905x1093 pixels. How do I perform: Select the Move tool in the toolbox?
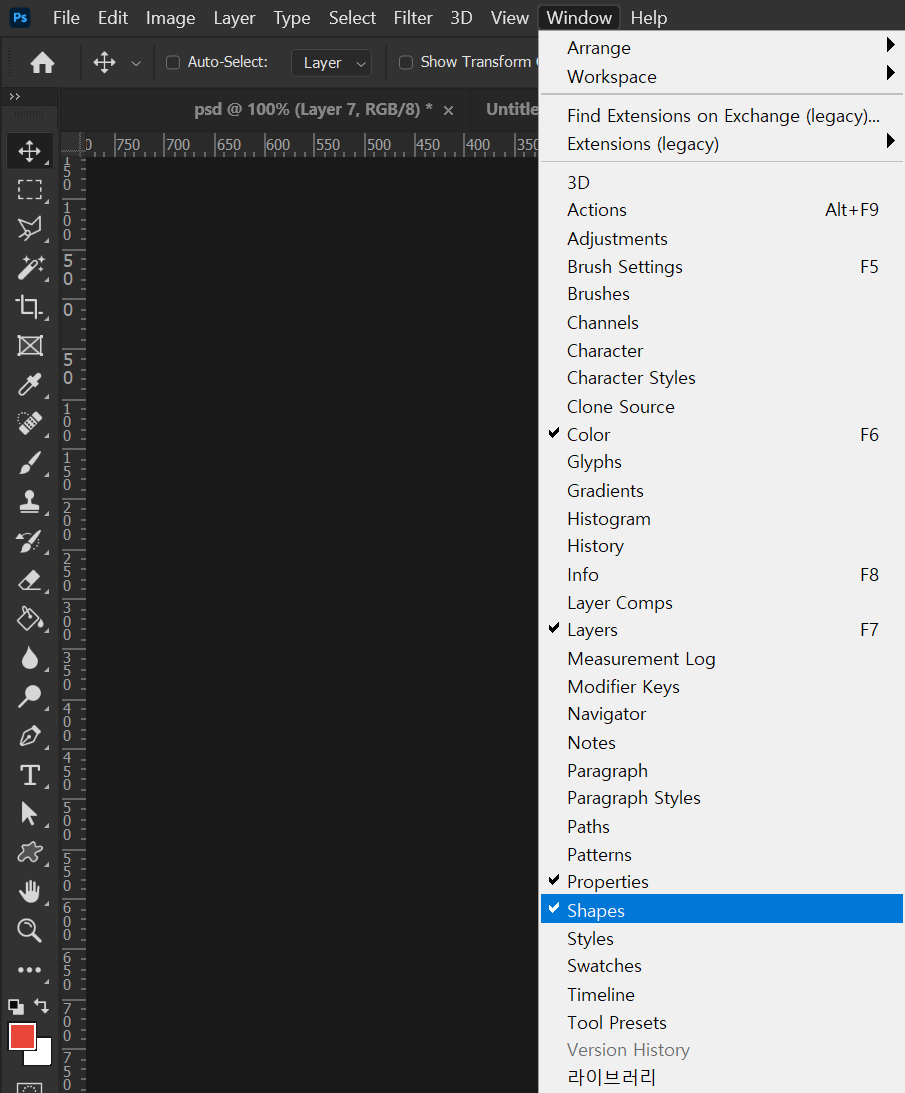coord(29,151)
